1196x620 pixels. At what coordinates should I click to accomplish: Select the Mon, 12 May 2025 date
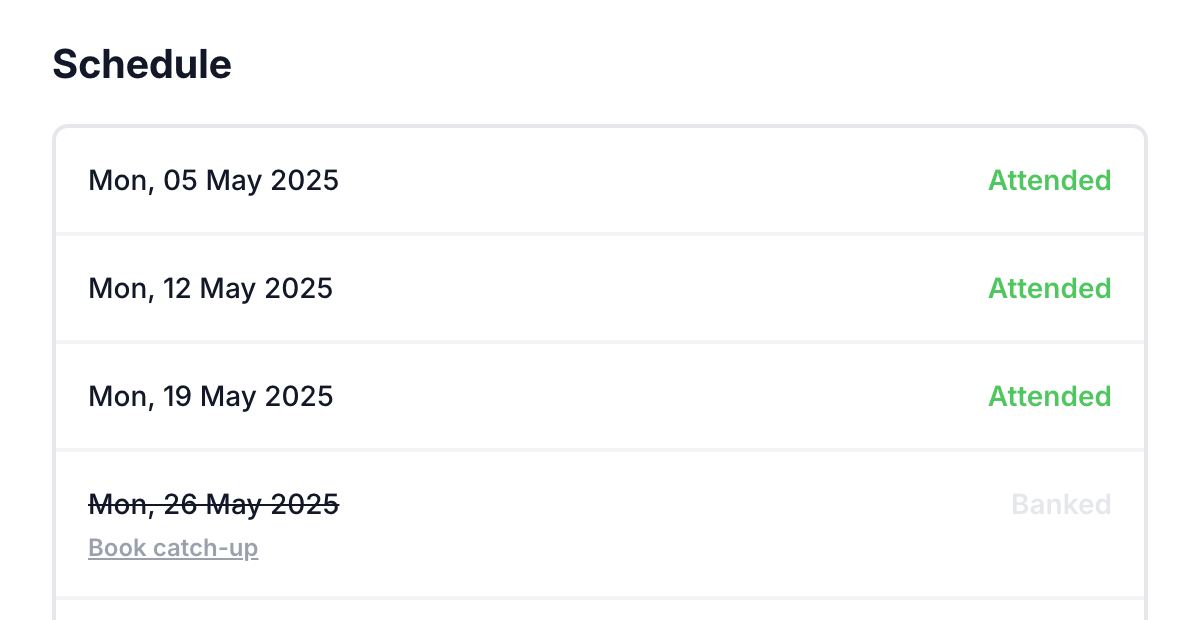pos(210,289)
